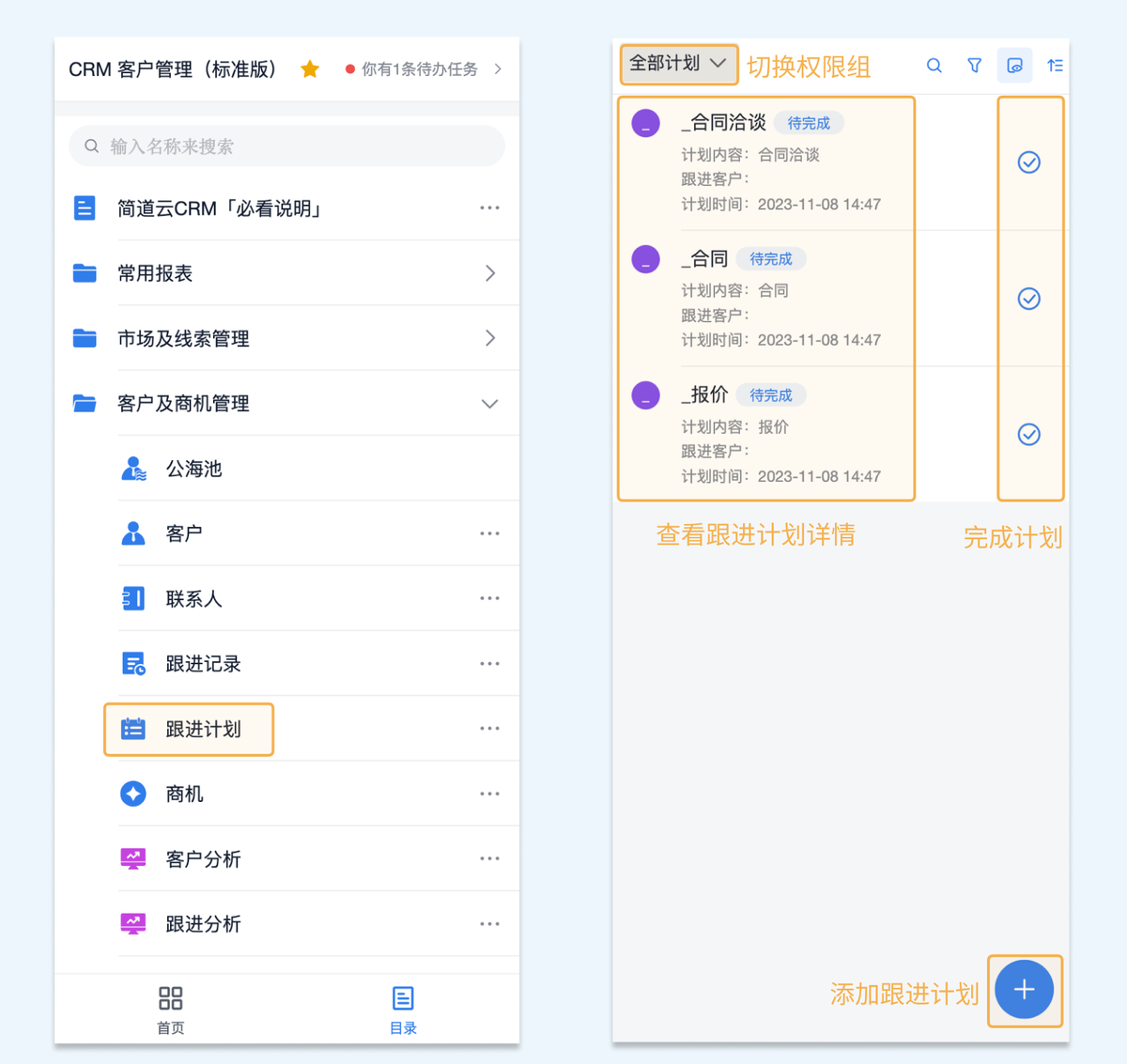
Task: Mark _合同洽谈 plan as complete
Action: coord(1029,162)
